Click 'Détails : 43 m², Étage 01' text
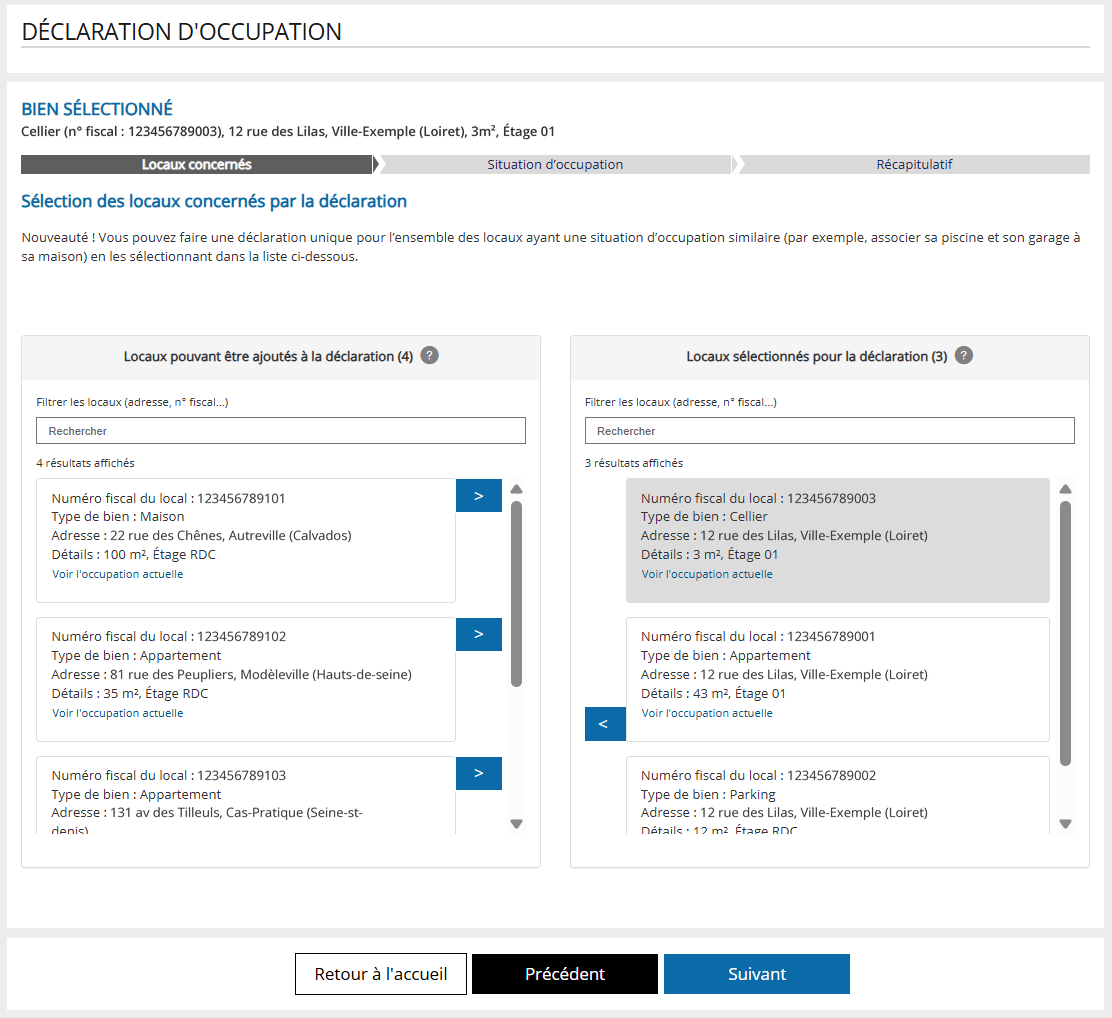The height and width of the screenshot is (1018, 1112). point(713,694)
